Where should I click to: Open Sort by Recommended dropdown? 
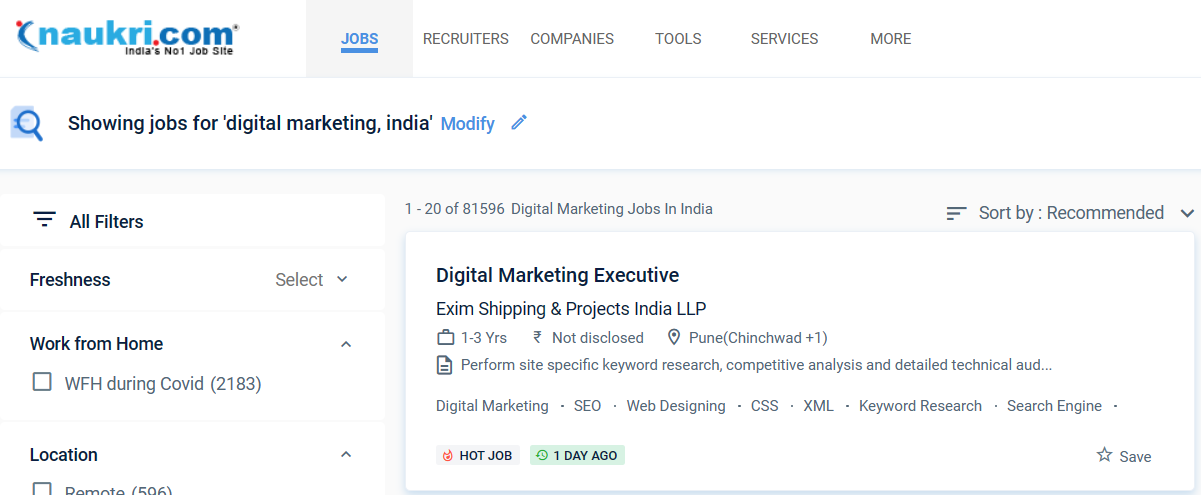point(1071,213)
